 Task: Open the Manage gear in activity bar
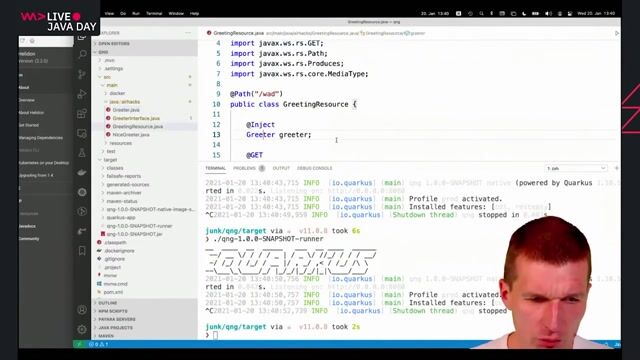coord(82,329)
